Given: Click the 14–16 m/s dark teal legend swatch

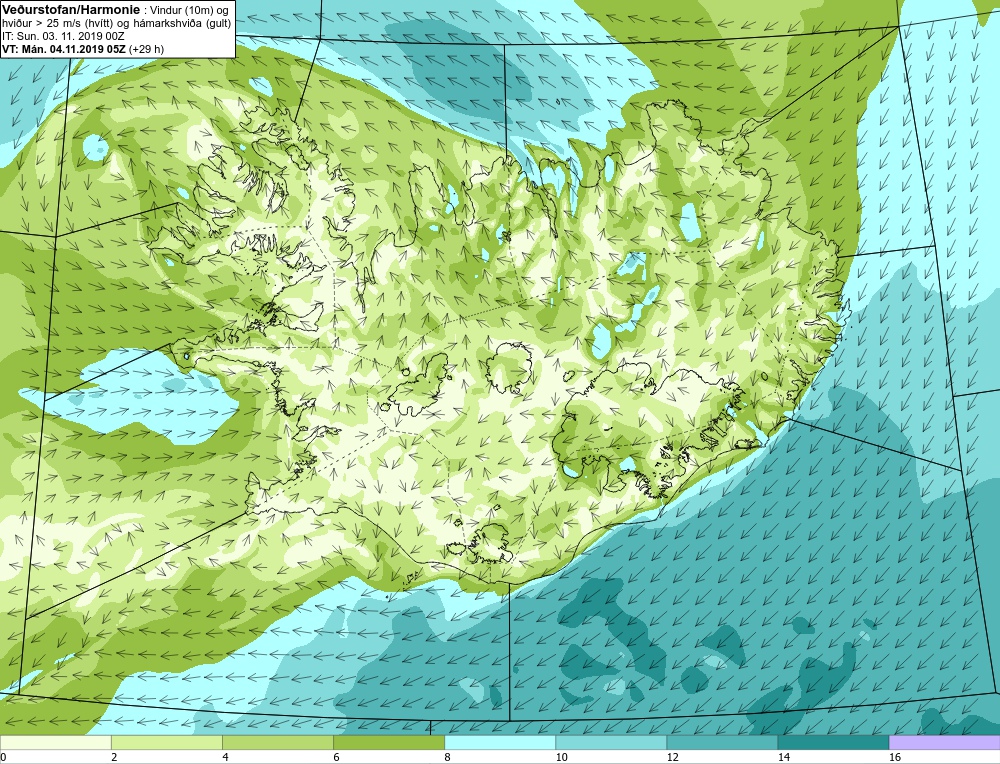Looking at the screenshot, I should [833, 742].
